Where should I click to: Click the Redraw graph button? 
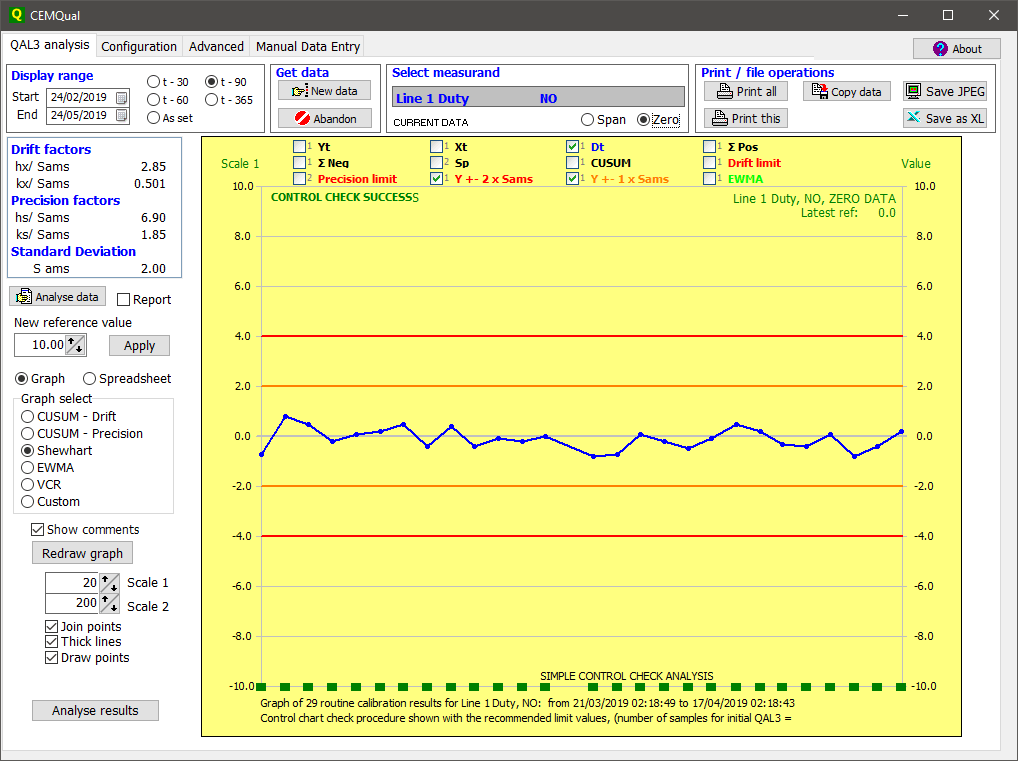click(x=82, y=553)
